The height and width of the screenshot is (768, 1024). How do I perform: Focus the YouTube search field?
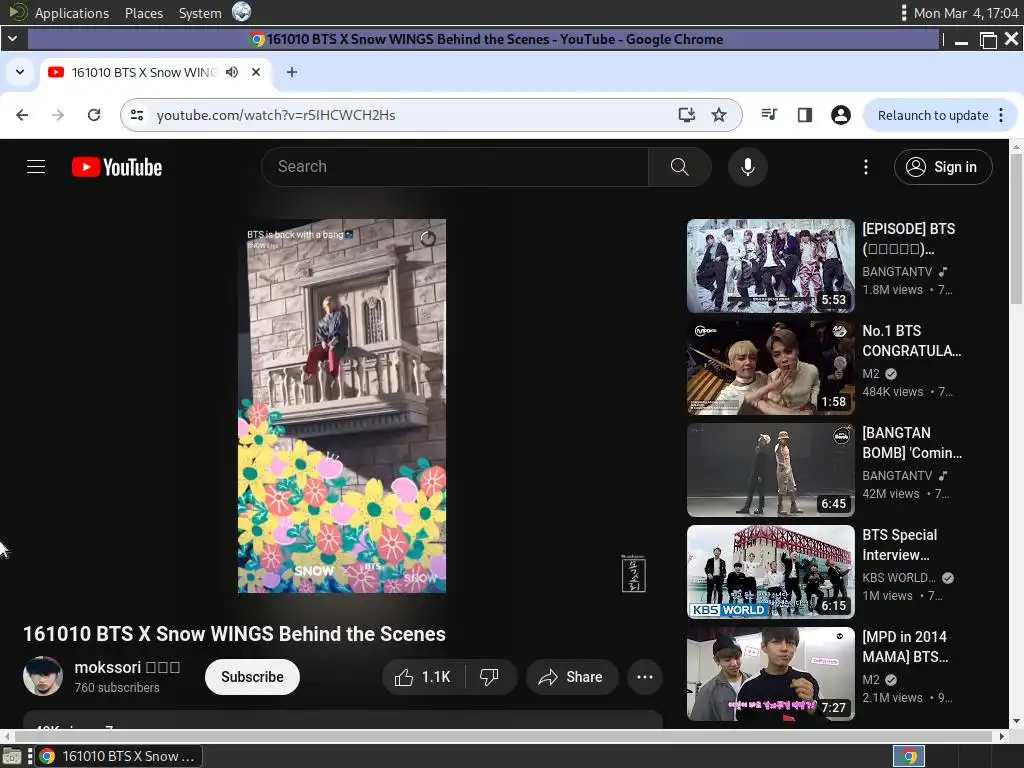tap(455, 167)
